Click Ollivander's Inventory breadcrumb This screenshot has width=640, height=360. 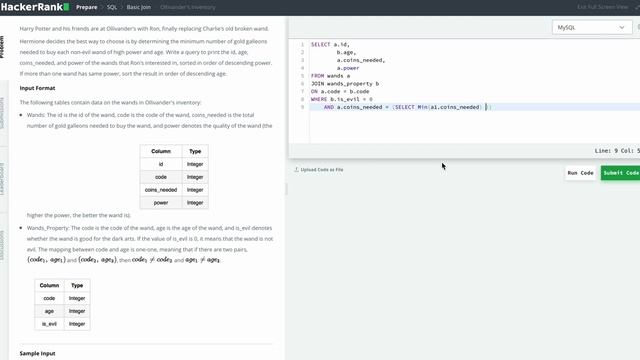pos(188,7)
